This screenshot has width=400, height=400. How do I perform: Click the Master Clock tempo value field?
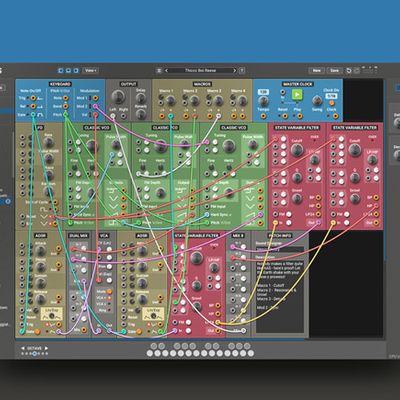[263, 92]
